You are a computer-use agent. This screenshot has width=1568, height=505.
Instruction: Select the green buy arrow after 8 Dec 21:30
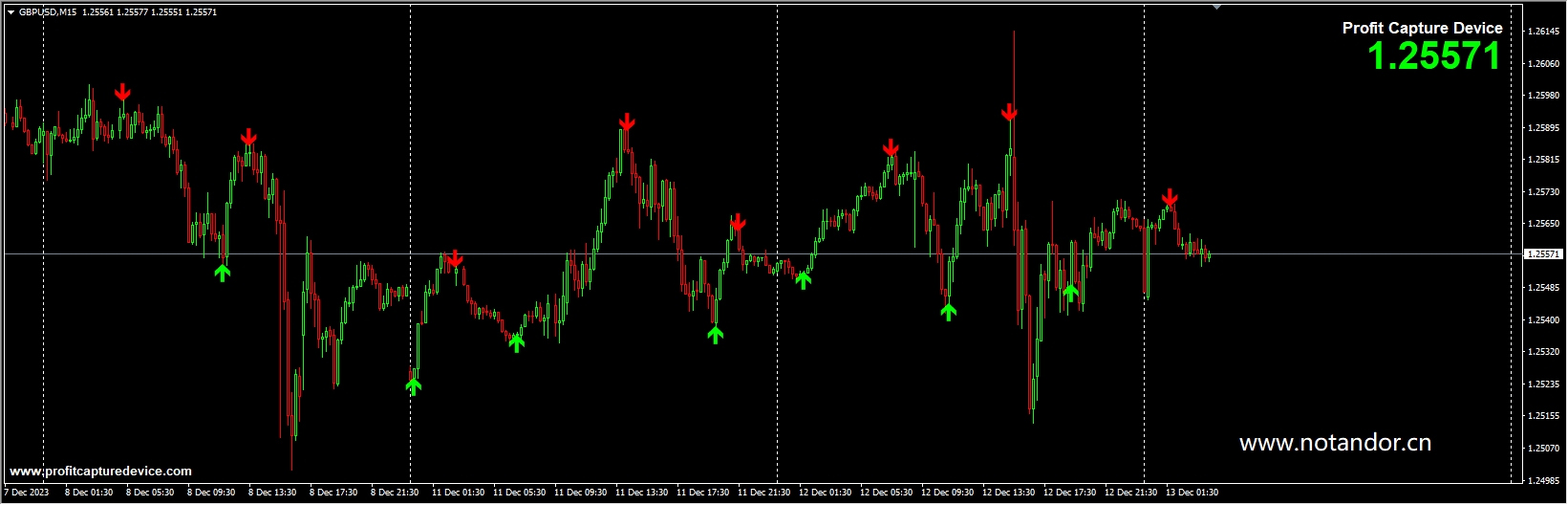click(413, 385)
